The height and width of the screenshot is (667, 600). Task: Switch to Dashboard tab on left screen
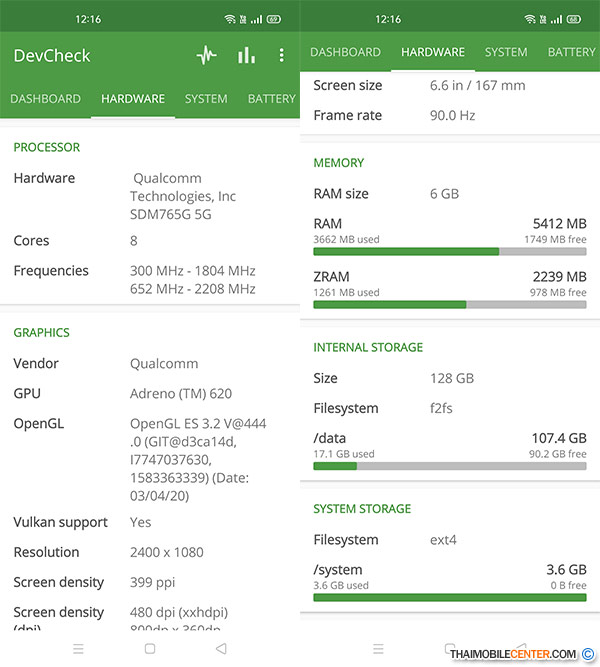(46, 99)
